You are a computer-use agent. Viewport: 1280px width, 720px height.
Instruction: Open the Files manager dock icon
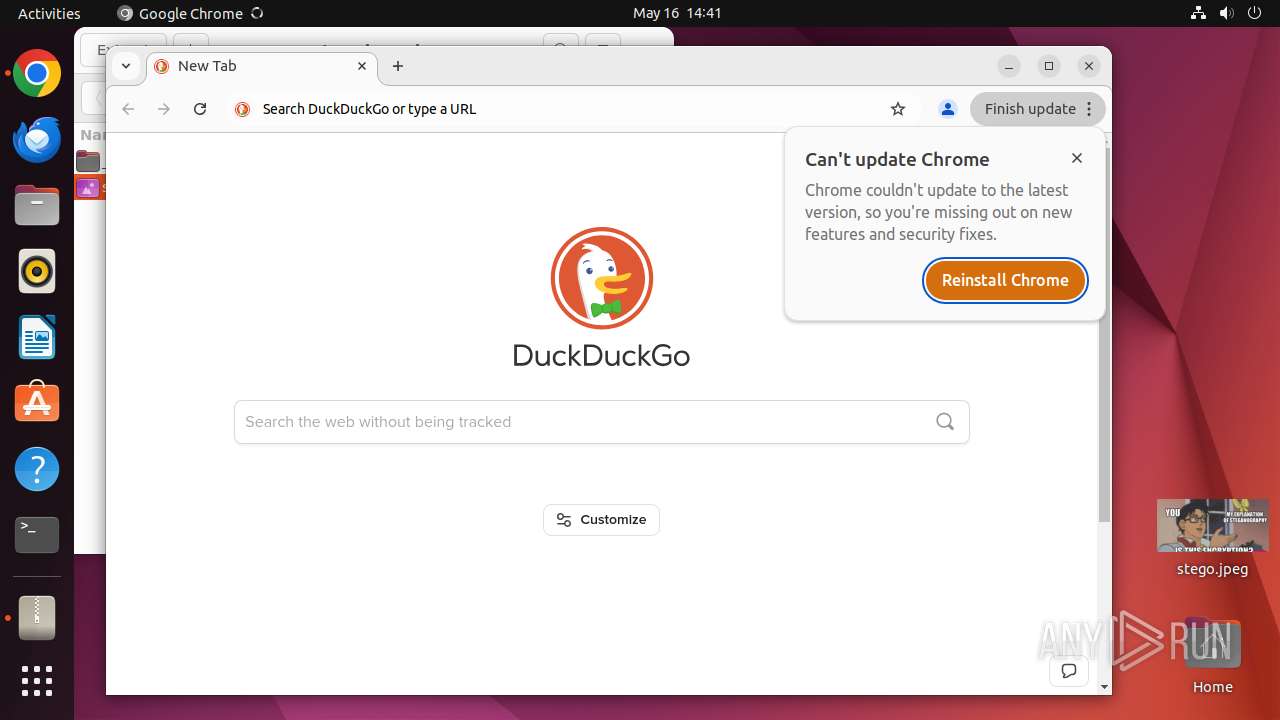pyautogui.click(x=37, y=206)
